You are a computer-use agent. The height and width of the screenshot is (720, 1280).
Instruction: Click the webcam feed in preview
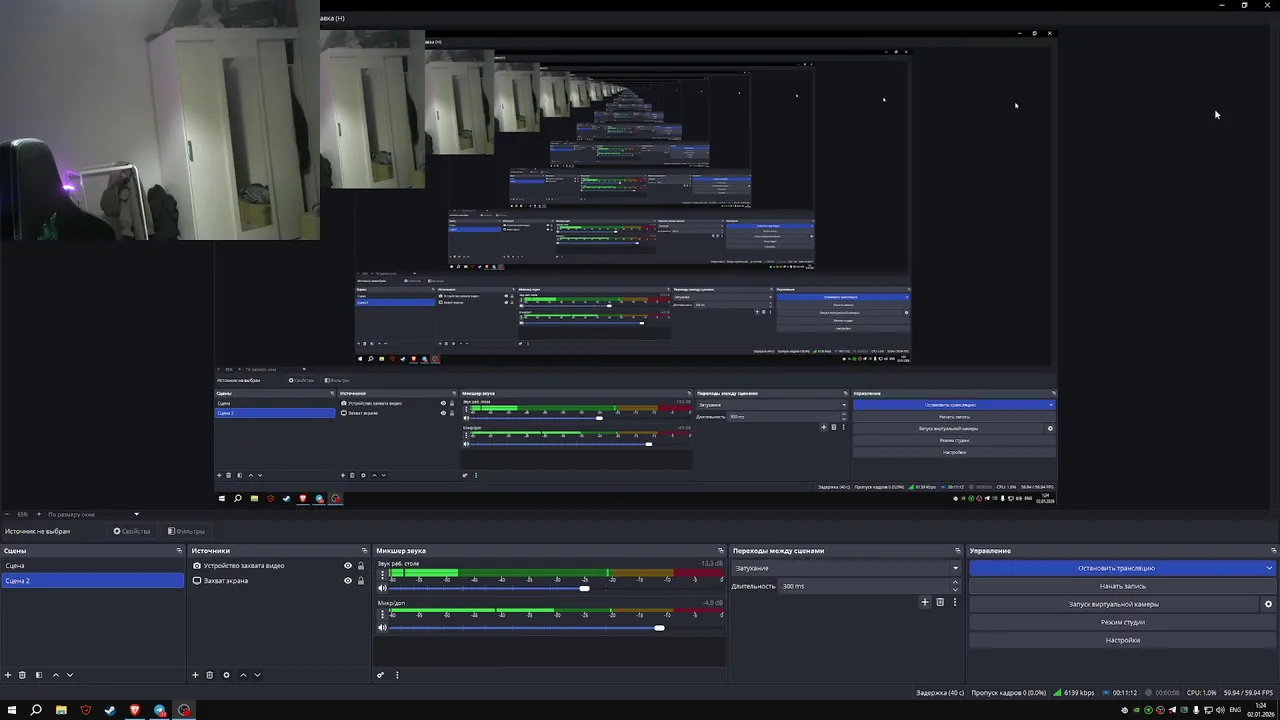pos(160,120)
